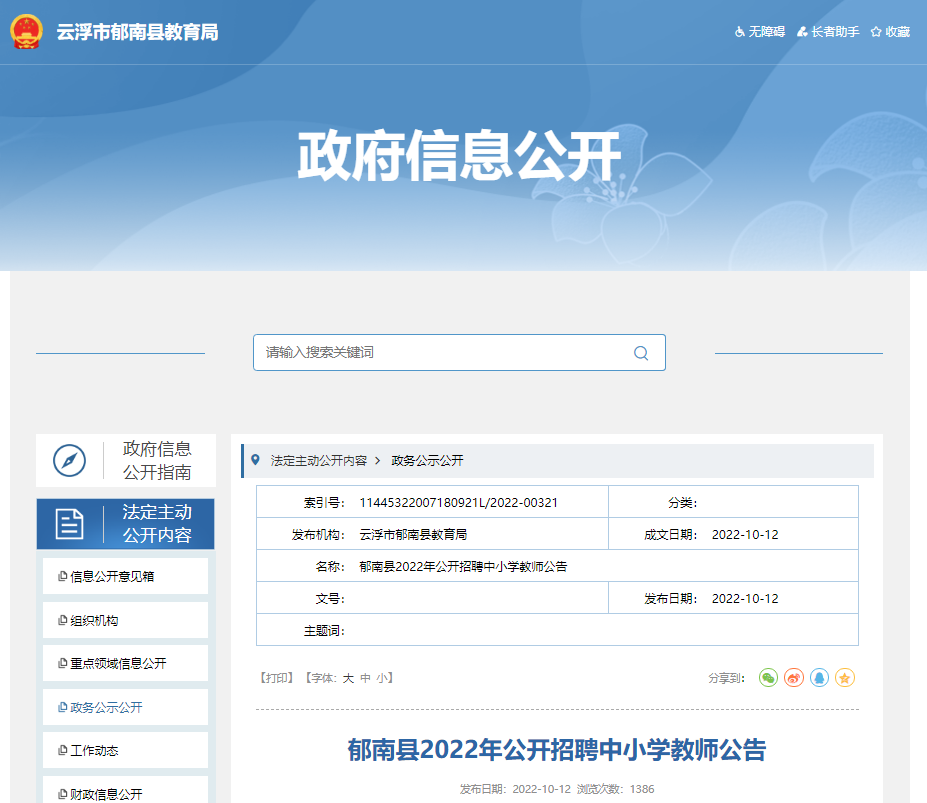The width and height of the screenshot is (927, 803).
Task: Click 收藏 to bookmark the site
Action: [890, 32]
